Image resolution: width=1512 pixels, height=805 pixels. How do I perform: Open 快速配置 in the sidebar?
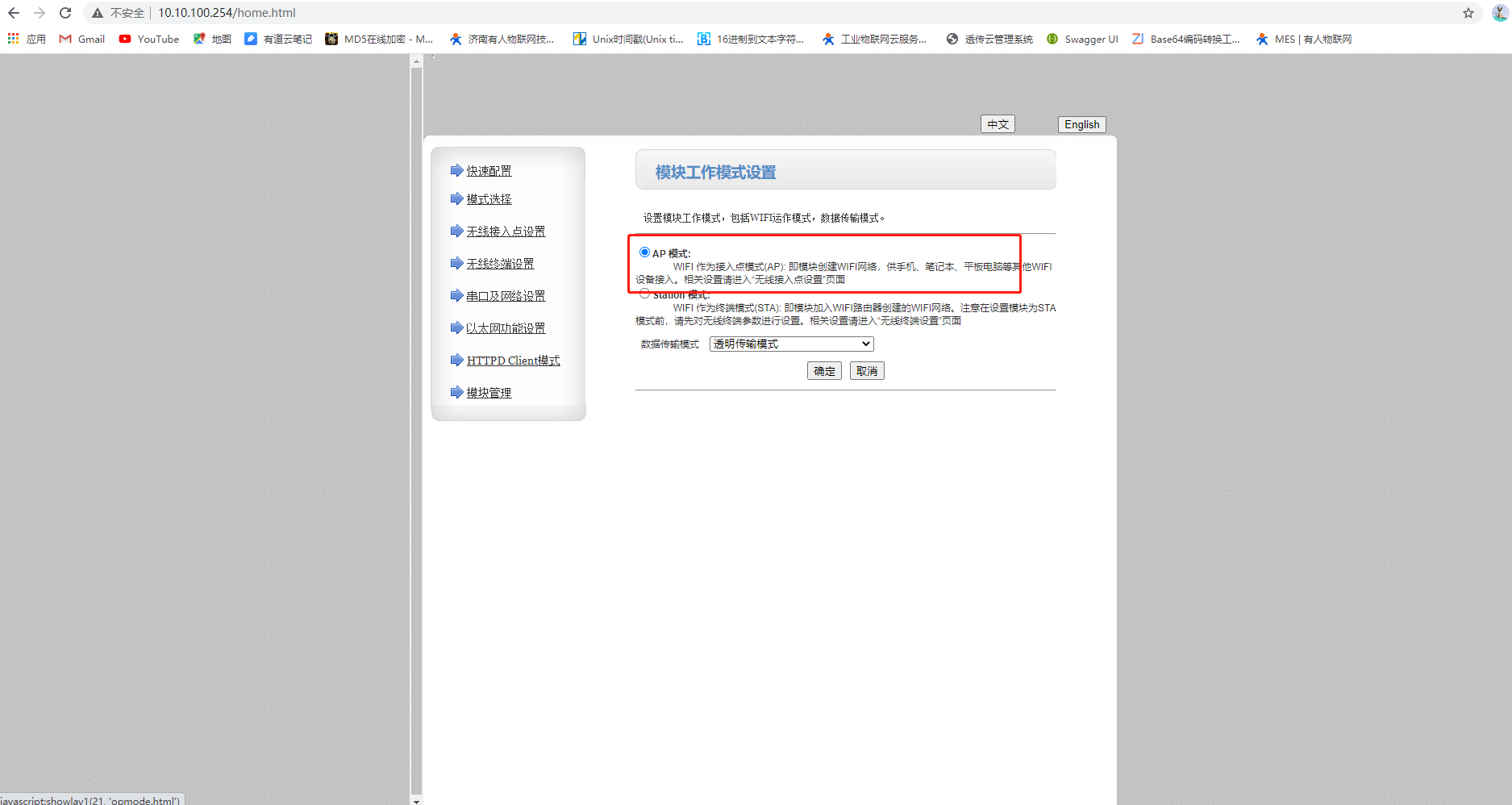(x=489, y=171)
